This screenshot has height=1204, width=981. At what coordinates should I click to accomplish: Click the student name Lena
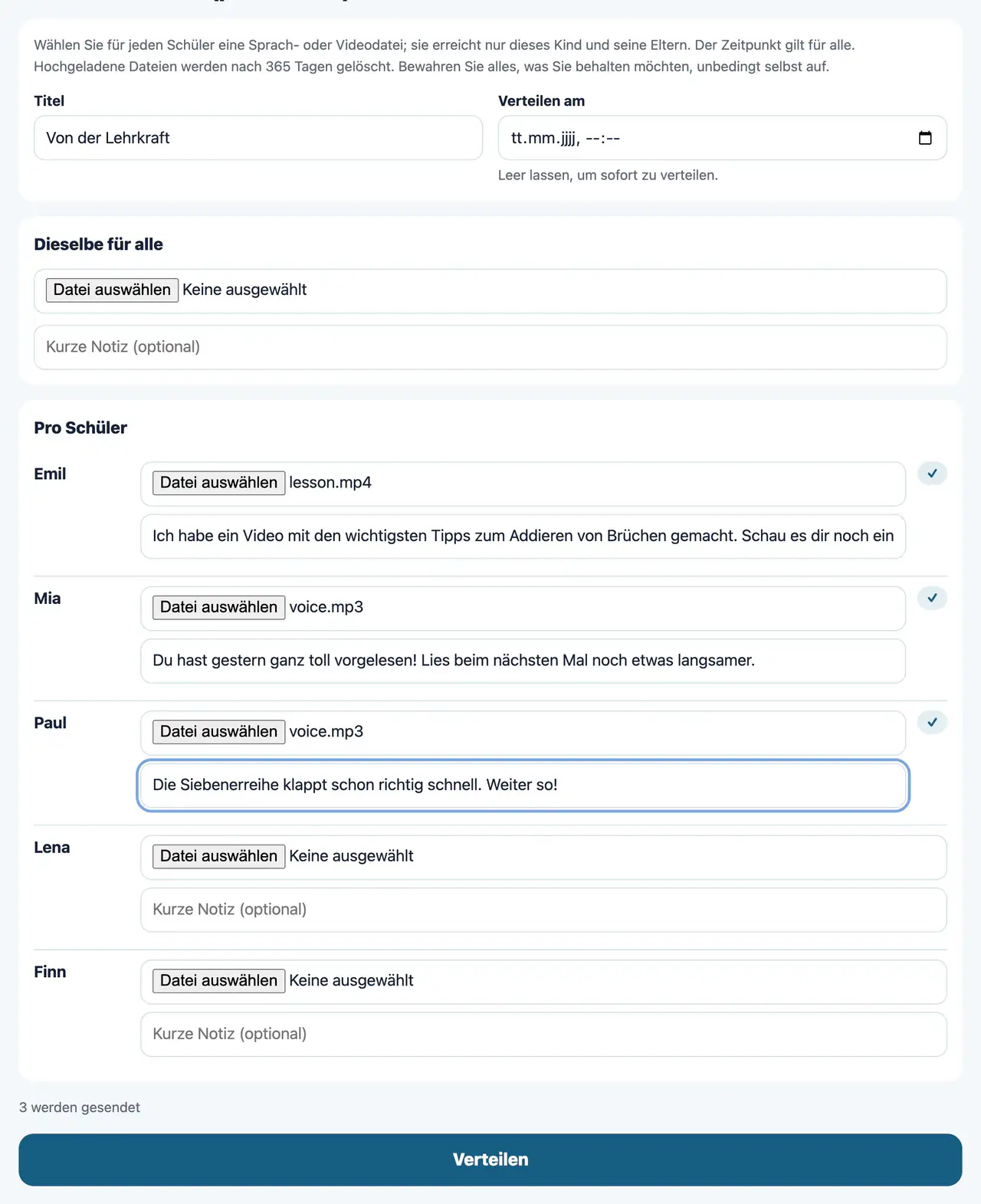click(52, 848)
